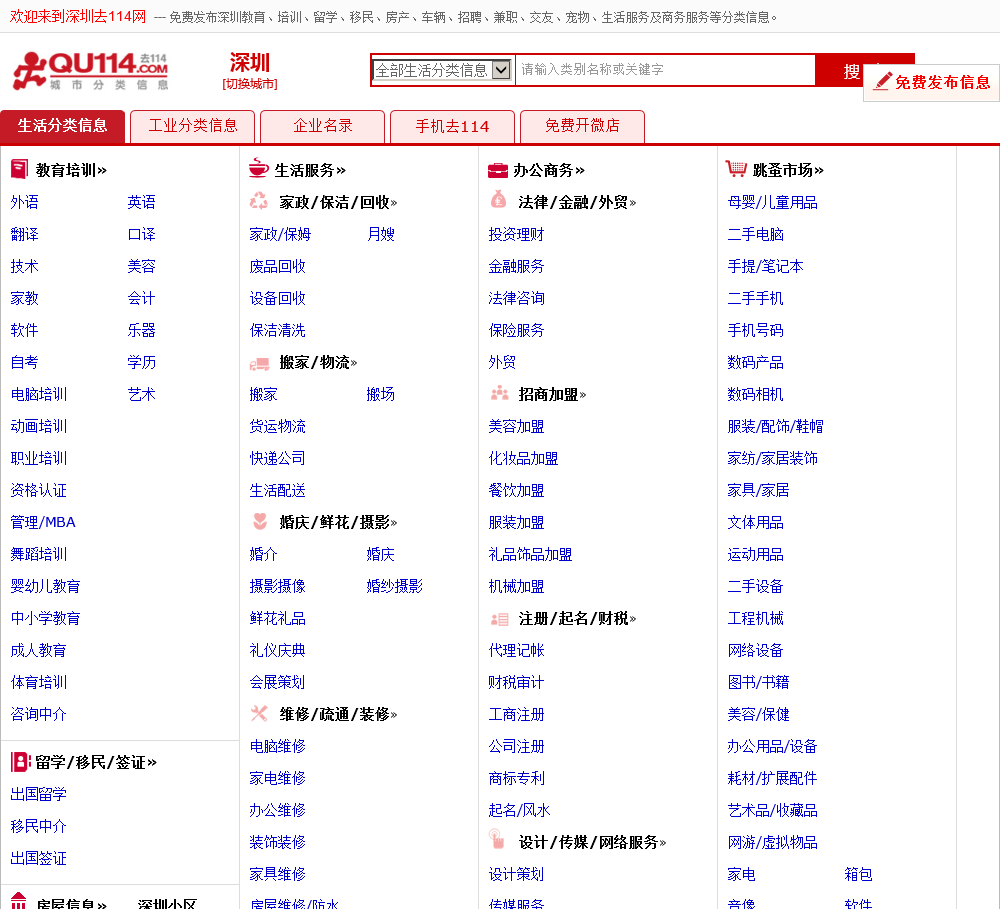Click the book icon beside 教育培训
1000x909 pixels.
(20, 169)
